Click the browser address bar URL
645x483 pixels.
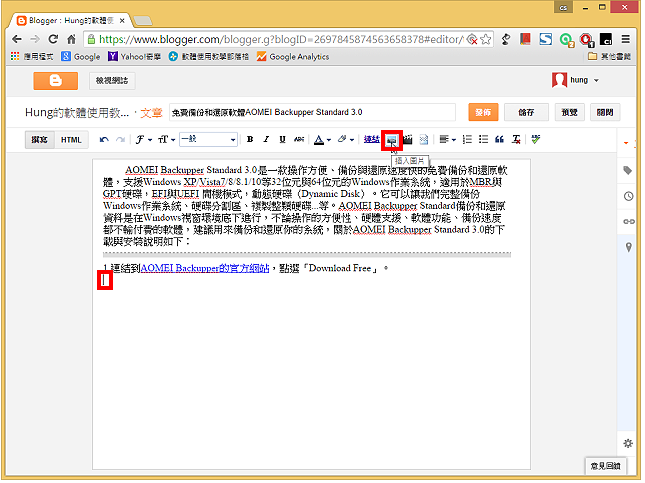281,39
